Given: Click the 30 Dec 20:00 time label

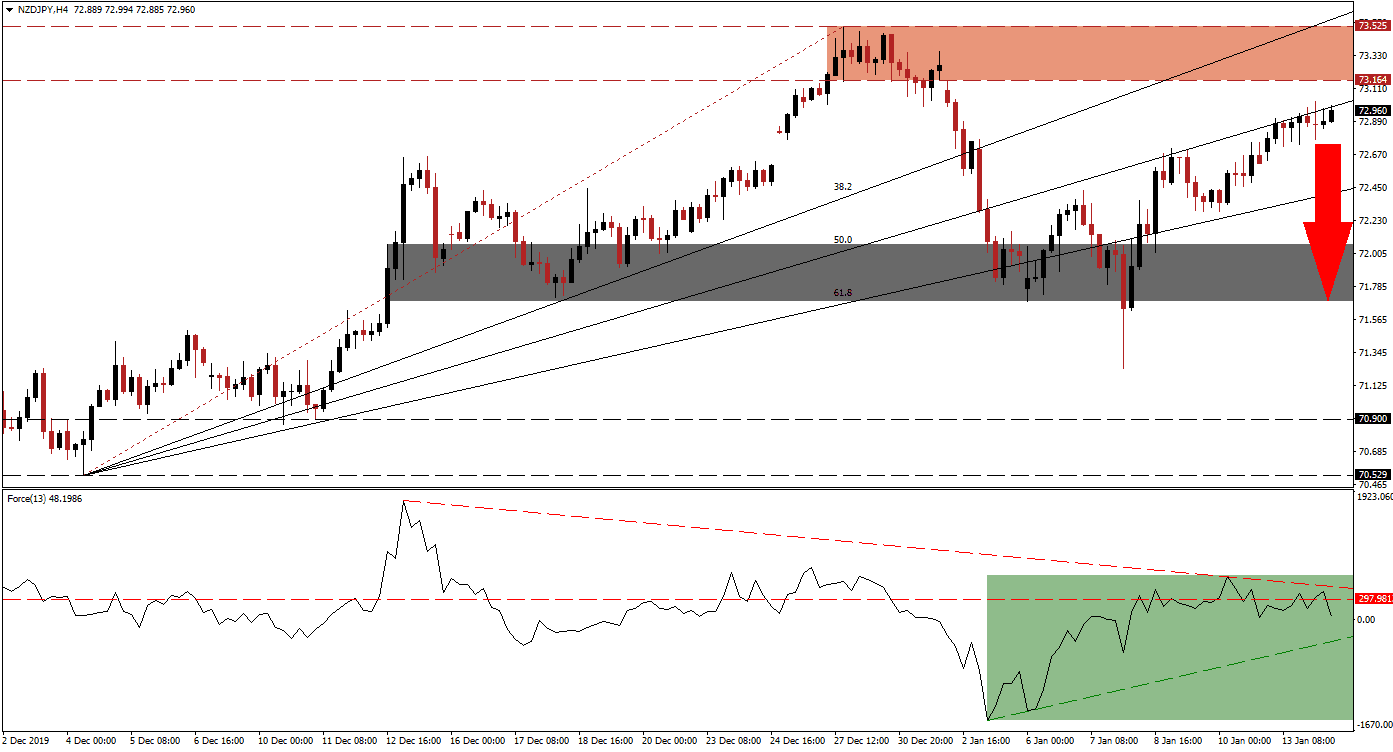Looking at the screenshot, I should 927,741.
